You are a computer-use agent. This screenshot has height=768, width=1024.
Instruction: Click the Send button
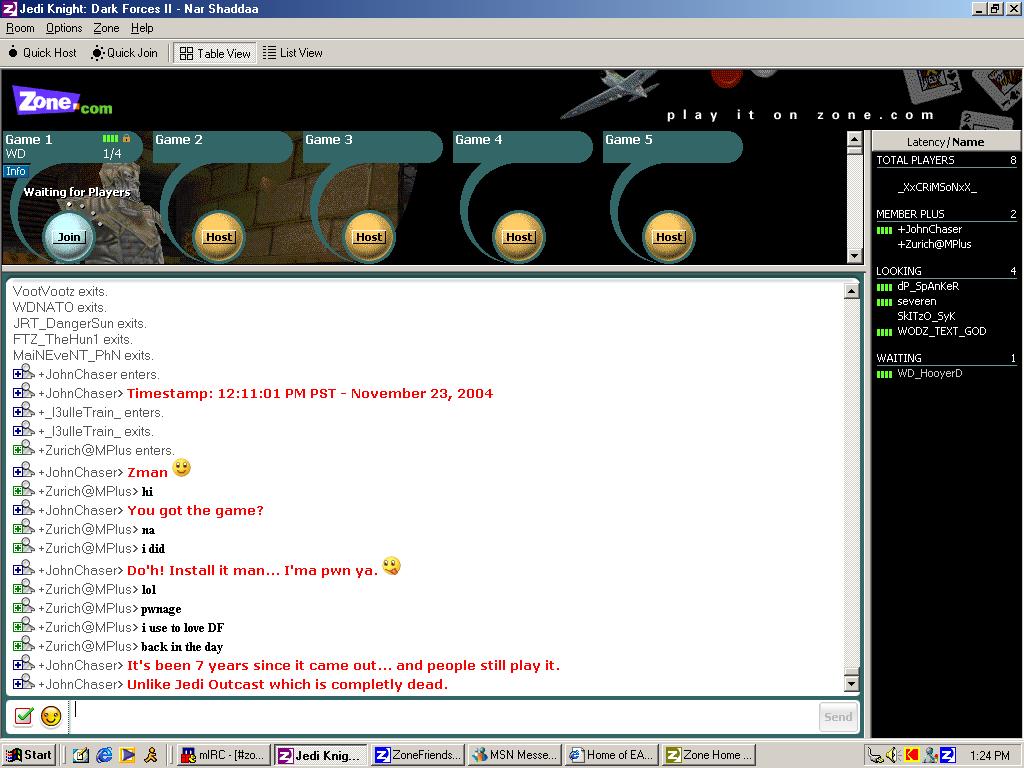(x=838, y=717)
